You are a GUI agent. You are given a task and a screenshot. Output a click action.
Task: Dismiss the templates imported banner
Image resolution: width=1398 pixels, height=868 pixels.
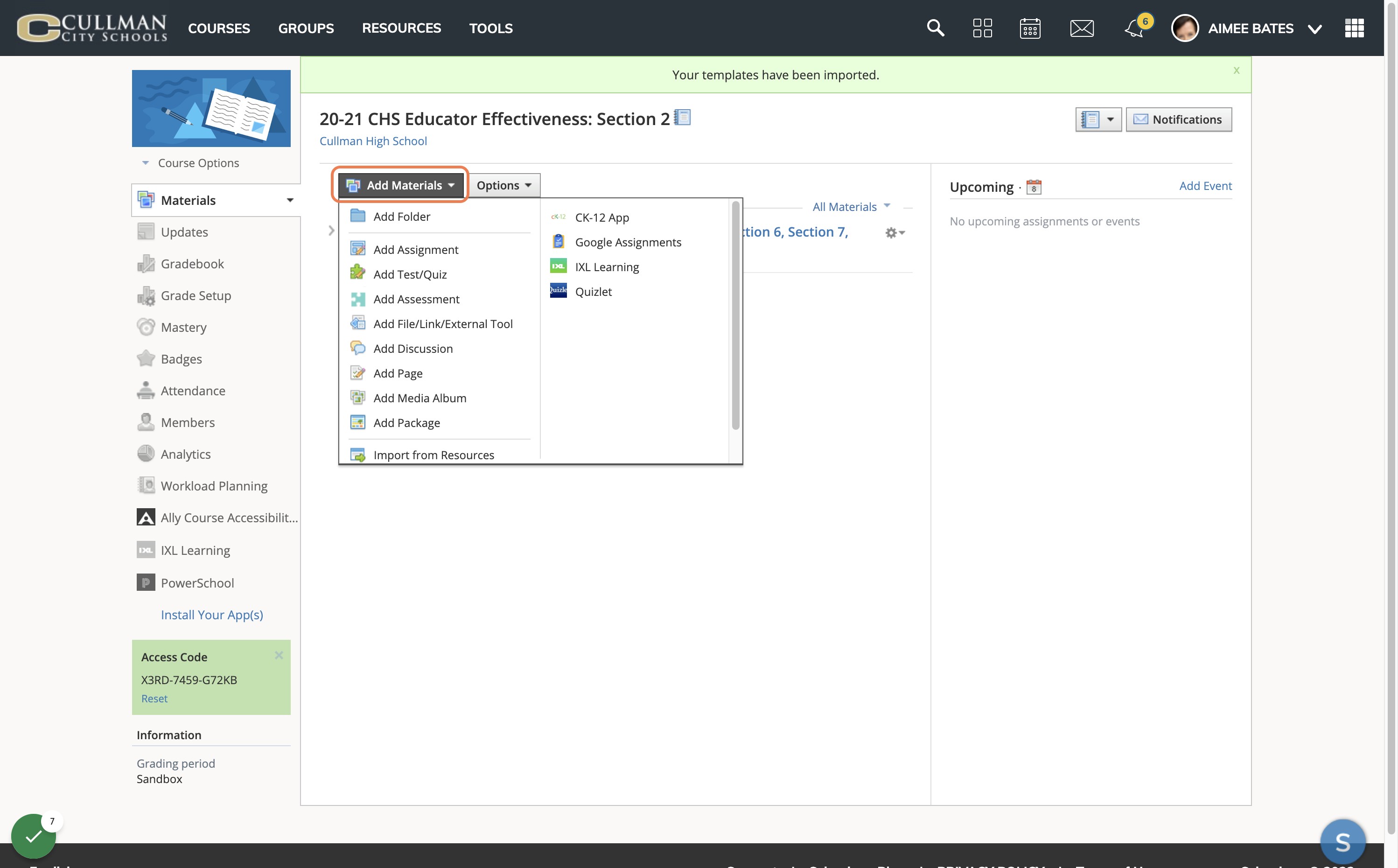click(1236, 70)
